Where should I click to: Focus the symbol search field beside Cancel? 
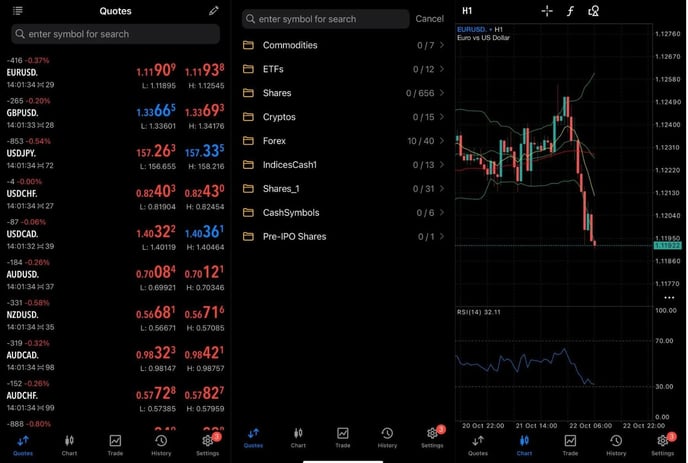326,19
